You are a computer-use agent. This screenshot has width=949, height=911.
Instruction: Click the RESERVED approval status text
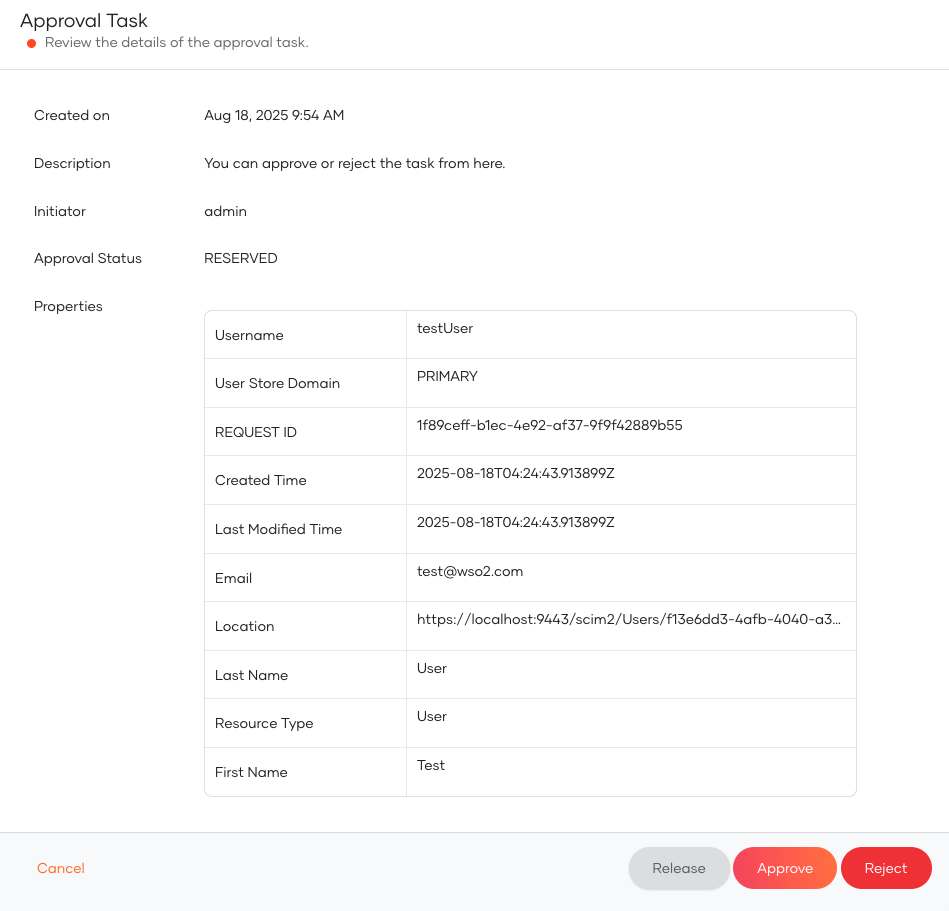[241, 258]
